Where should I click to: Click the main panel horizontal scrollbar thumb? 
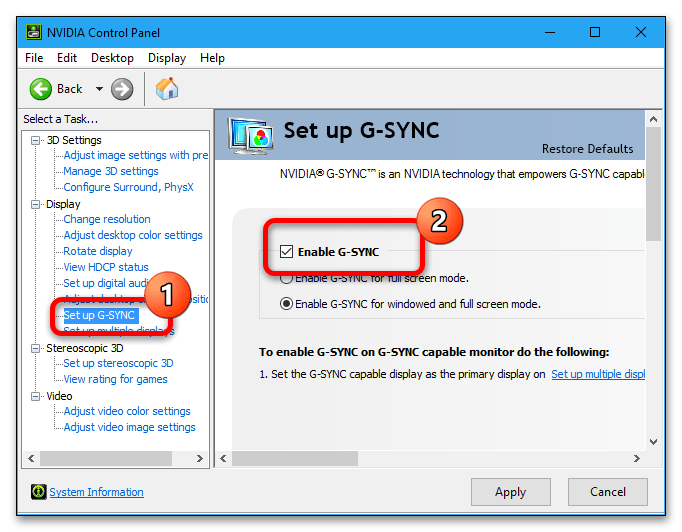point(295,458)
